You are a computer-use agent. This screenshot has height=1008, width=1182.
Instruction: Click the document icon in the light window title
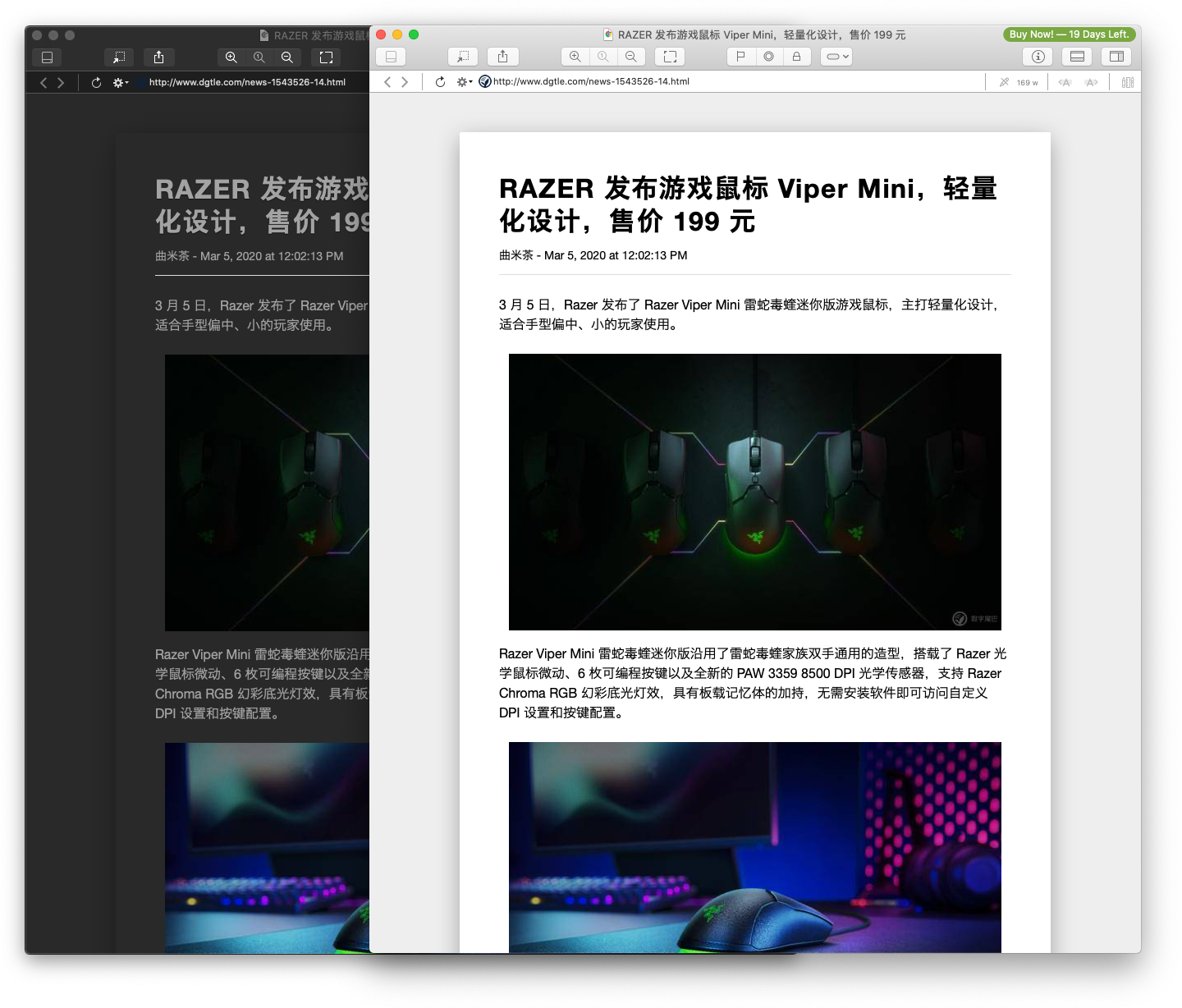pos(608,34)
